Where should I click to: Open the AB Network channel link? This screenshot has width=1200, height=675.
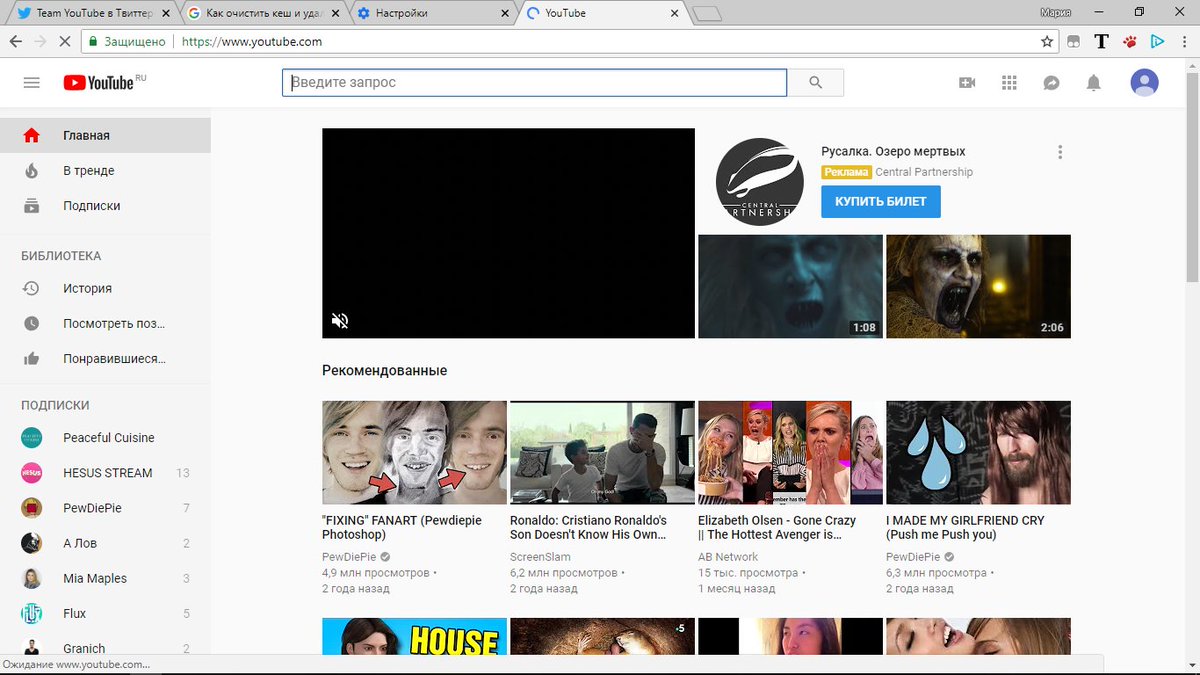click(x=728, y=557)
